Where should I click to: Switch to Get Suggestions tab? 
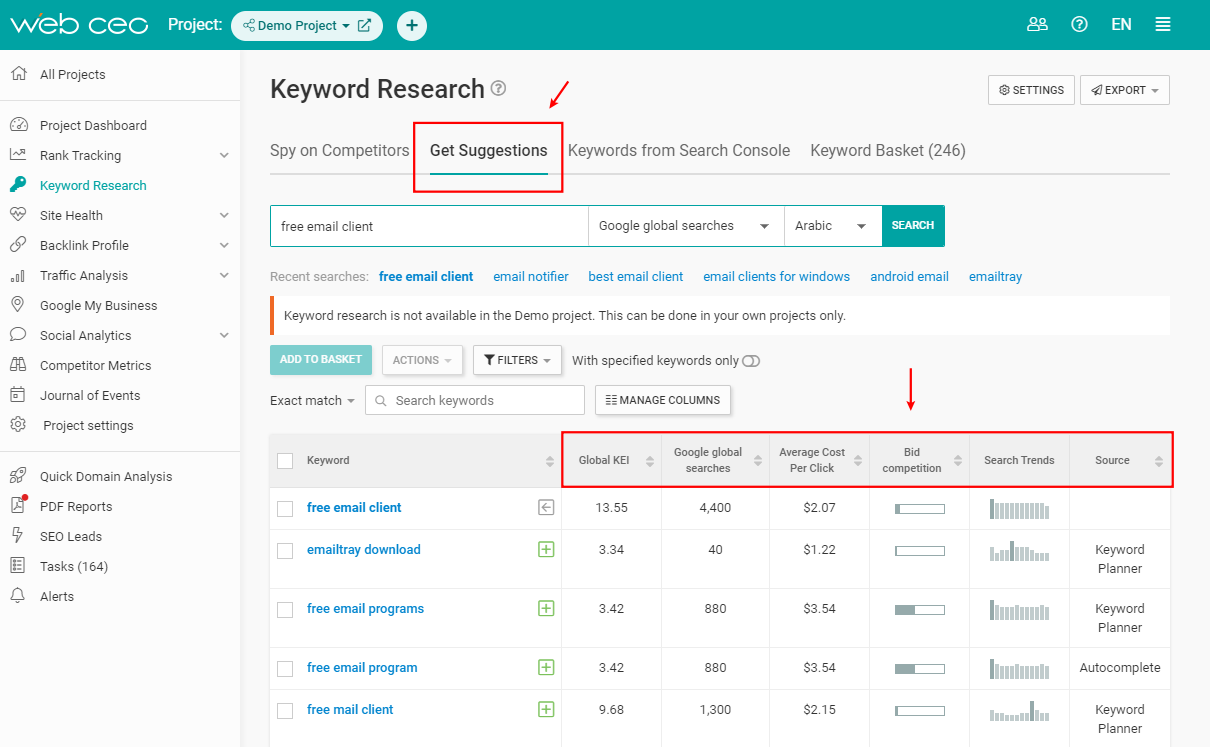point(489,151)
